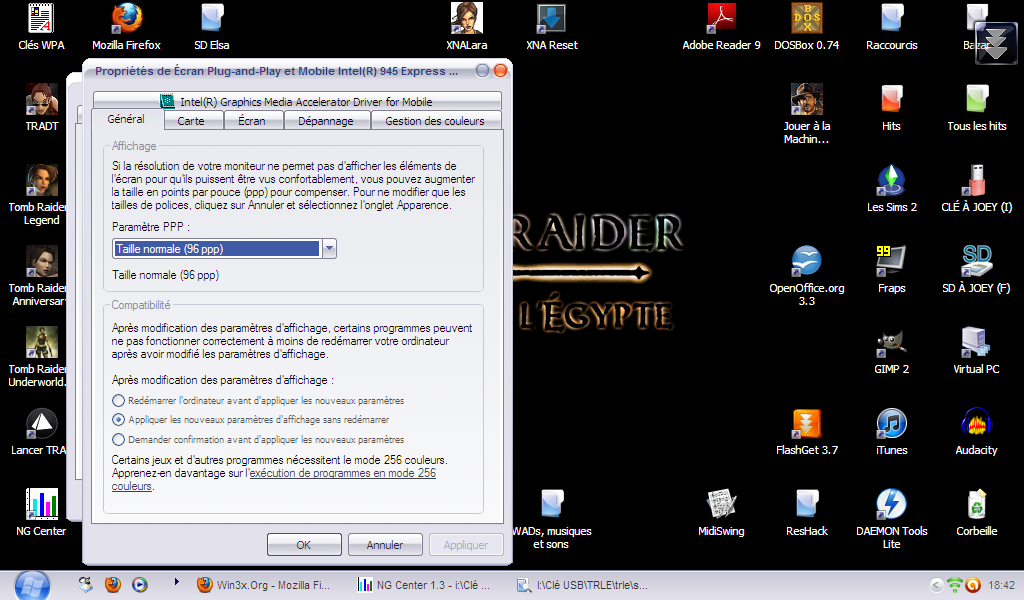Open the Audacity desktop icon
Viewport: 1024px width, 600px height.
point(976,424)
